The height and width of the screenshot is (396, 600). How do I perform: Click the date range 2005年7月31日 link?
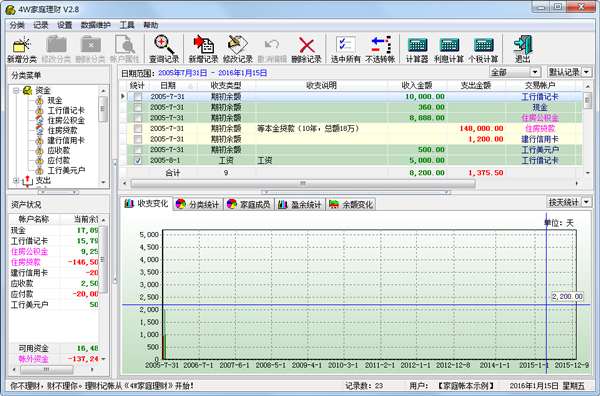click(x=183, y=73)
